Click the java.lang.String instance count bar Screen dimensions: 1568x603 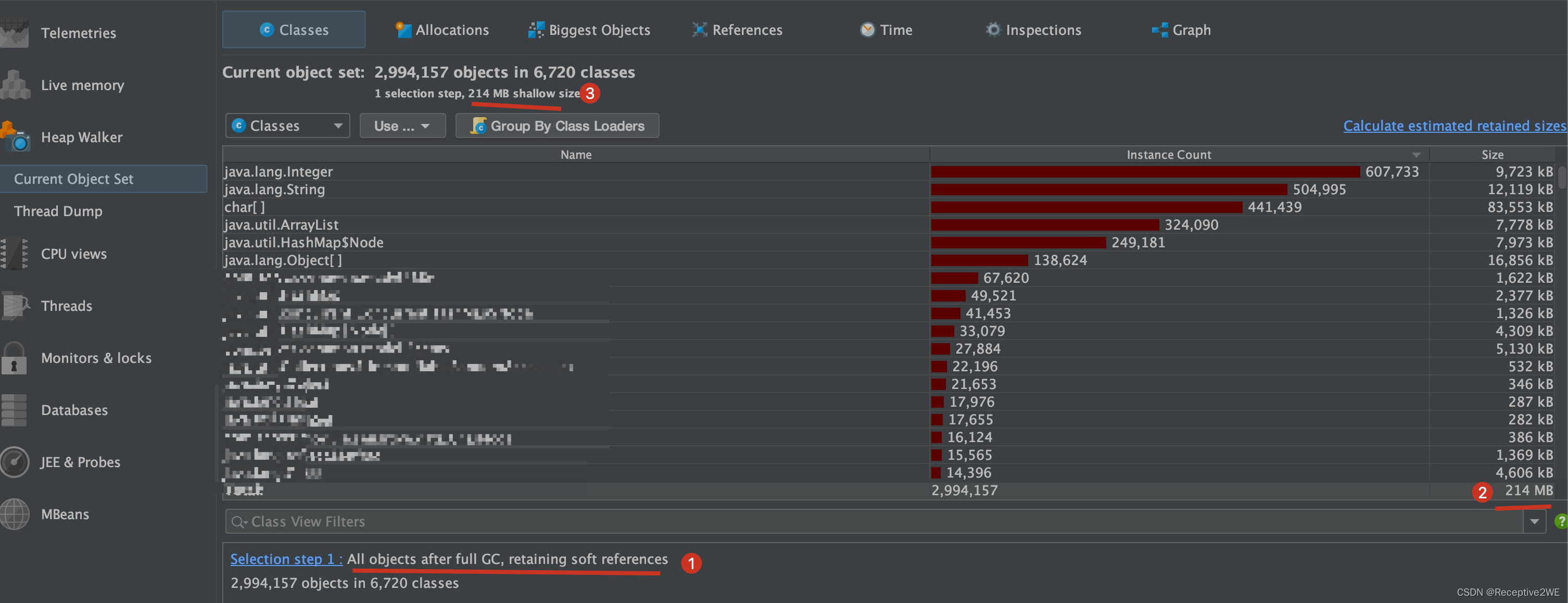pos(1109,190)
